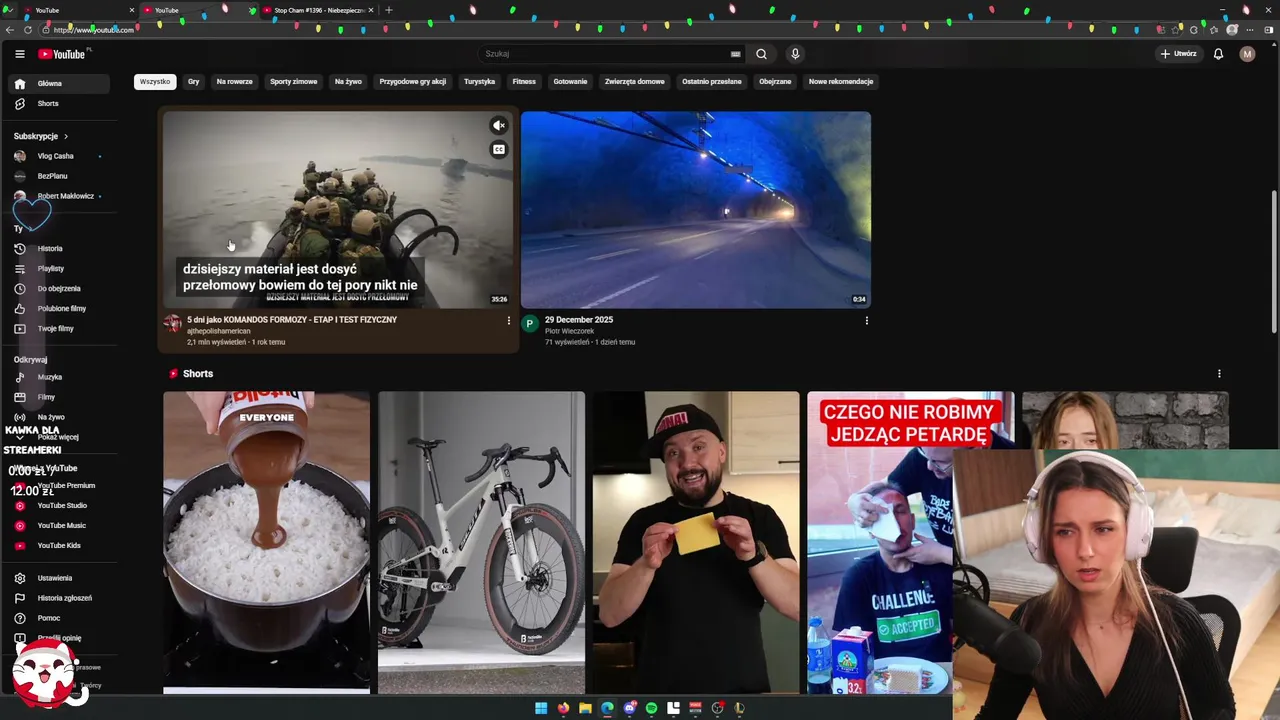The image size is (1280, 720).
Task: Expand Pokaż więcej in sidebar
Action: pos(60,437)
